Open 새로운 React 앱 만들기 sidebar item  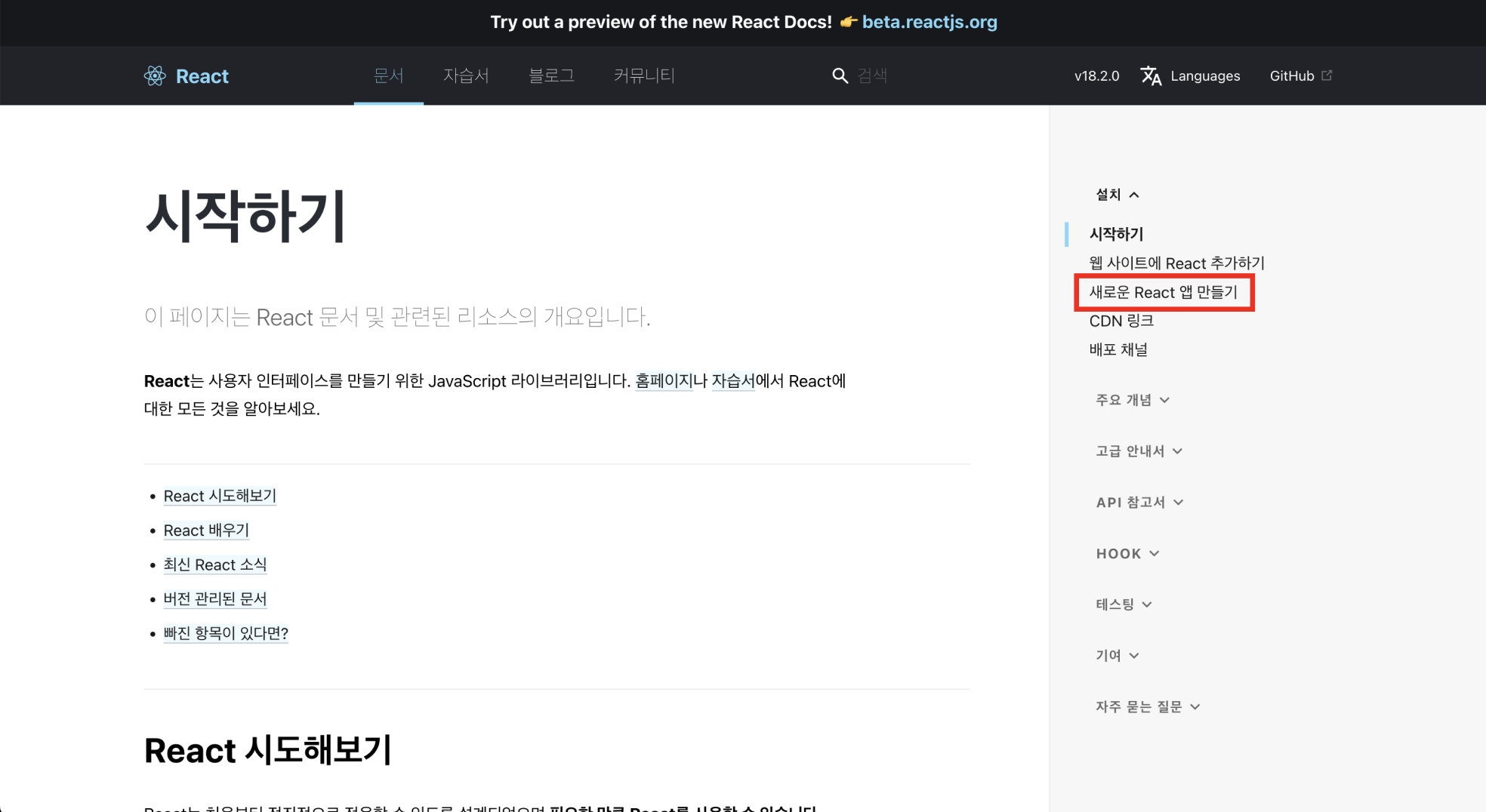tap(1163, 292)
